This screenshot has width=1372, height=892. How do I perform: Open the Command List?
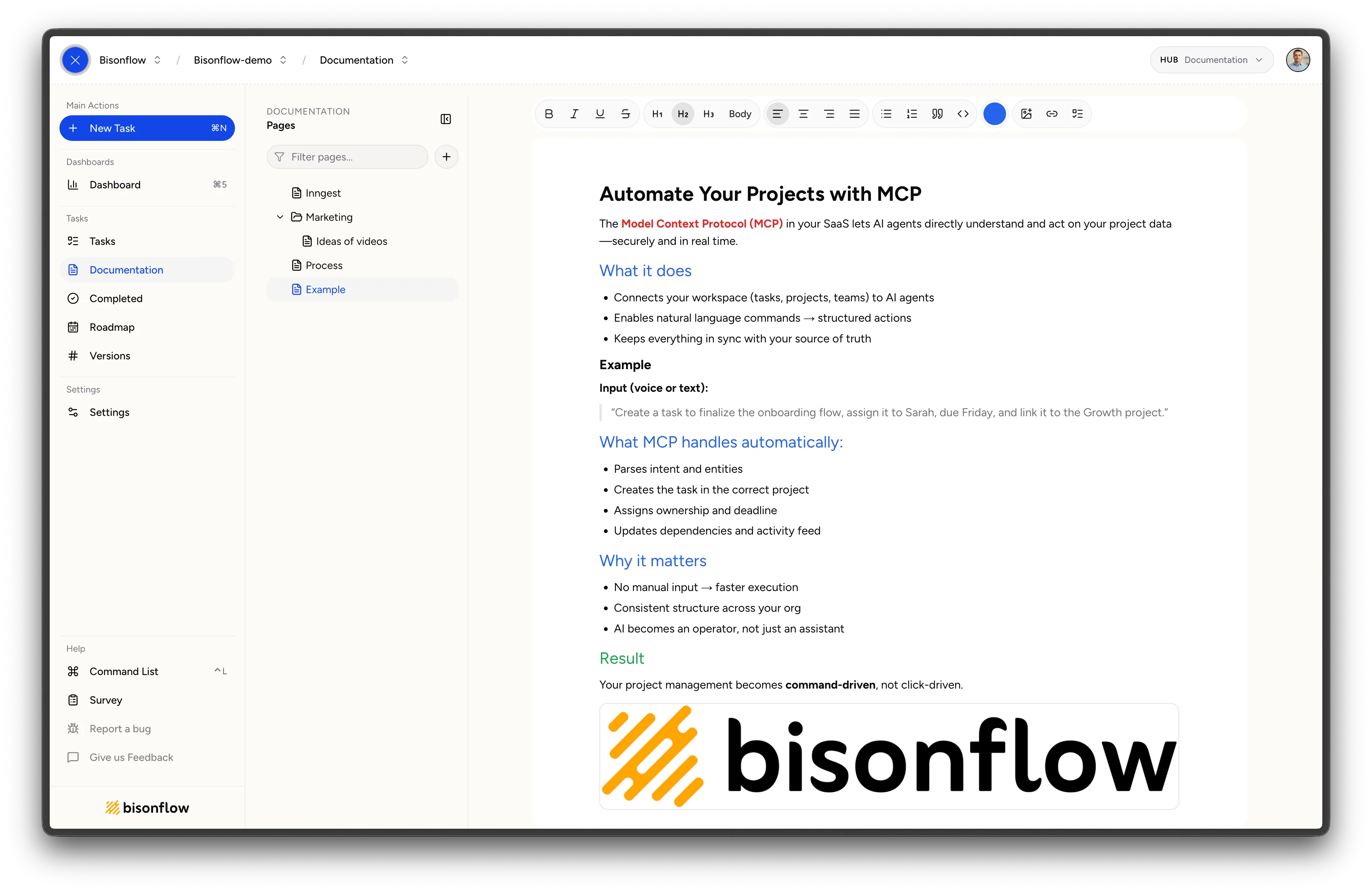(x=147, y=671)
